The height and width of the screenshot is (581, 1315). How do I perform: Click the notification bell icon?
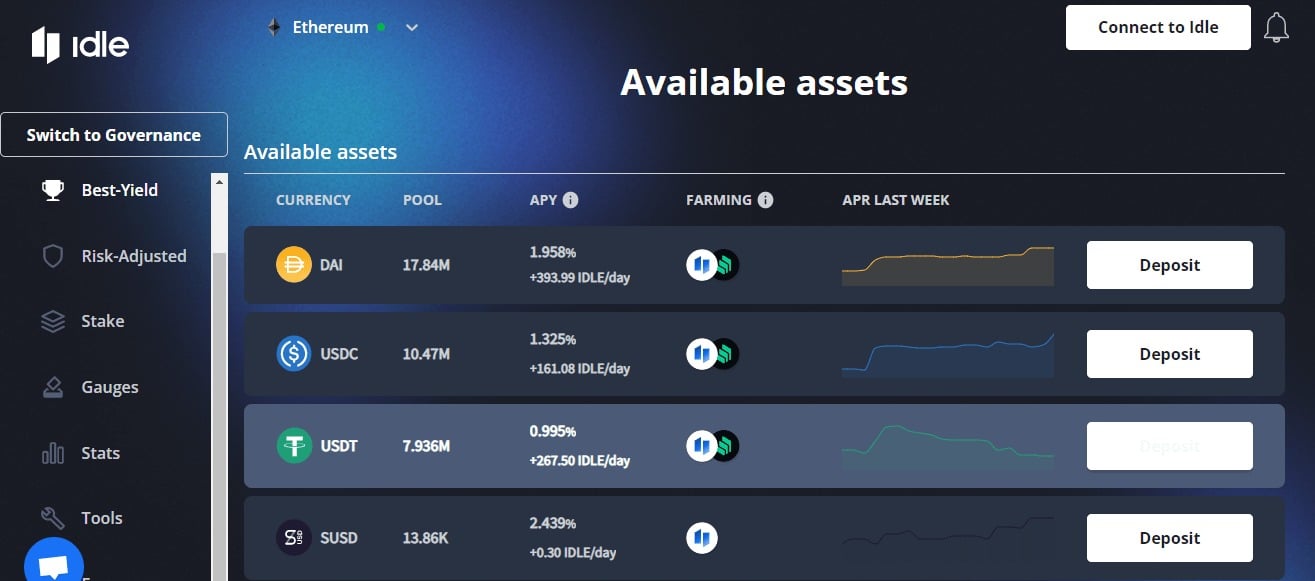[1276, 28]
